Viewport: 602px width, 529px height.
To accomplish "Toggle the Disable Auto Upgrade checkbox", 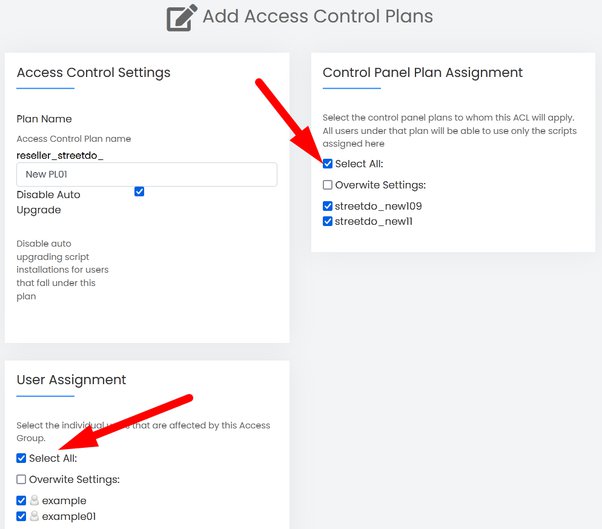I will point(139,191).
